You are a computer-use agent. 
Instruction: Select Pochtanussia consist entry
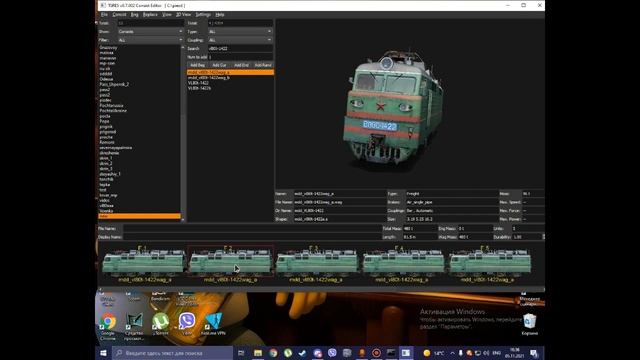coord(111,105)
